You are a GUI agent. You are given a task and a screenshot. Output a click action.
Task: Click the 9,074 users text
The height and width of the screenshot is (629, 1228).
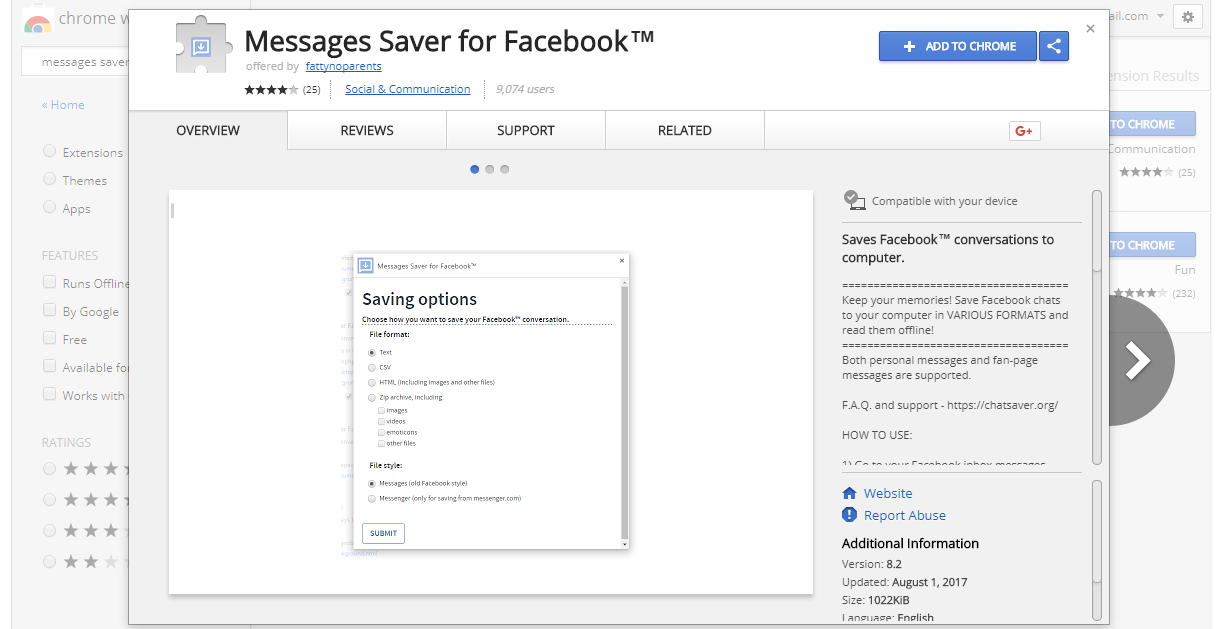[525, 89]
